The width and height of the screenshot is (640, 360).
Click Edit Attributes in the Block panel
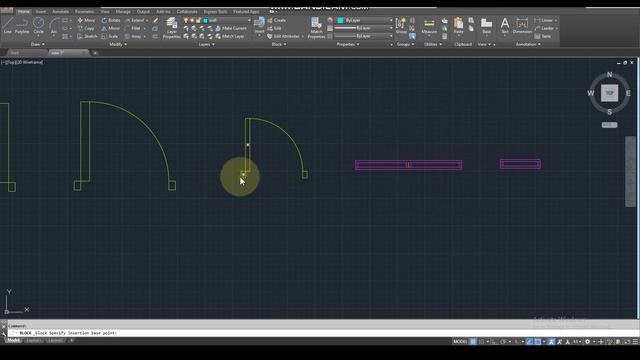coord(284,36)
